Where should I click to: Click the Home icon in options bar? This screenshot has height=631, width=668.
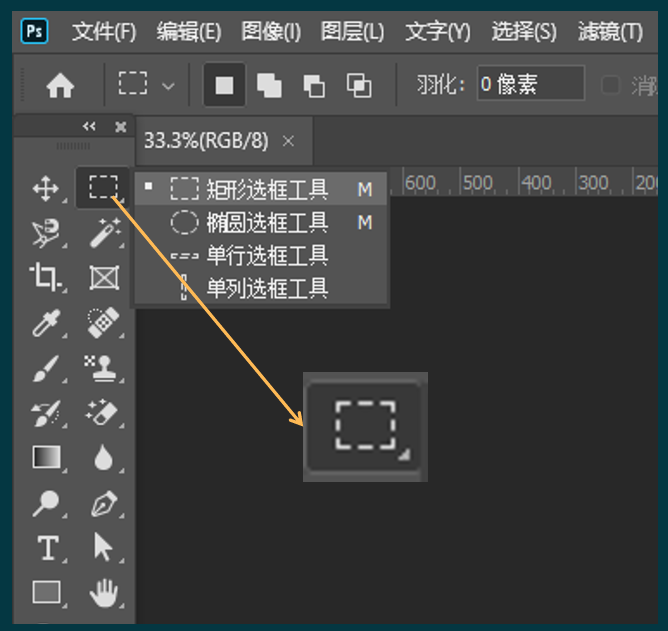point(60,86)
